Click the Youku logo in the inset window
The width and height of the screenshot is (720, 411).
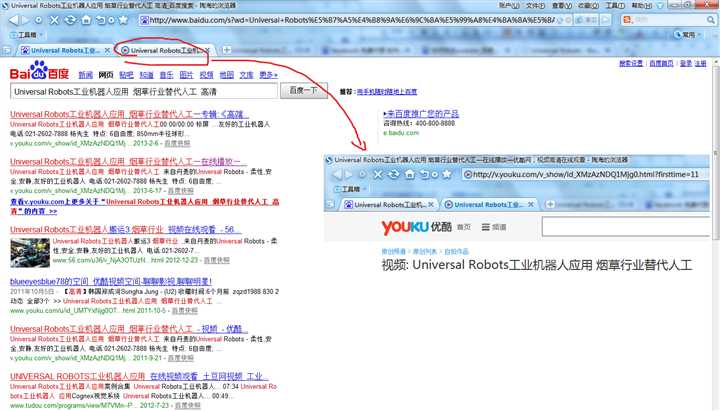tap(416, 227)
